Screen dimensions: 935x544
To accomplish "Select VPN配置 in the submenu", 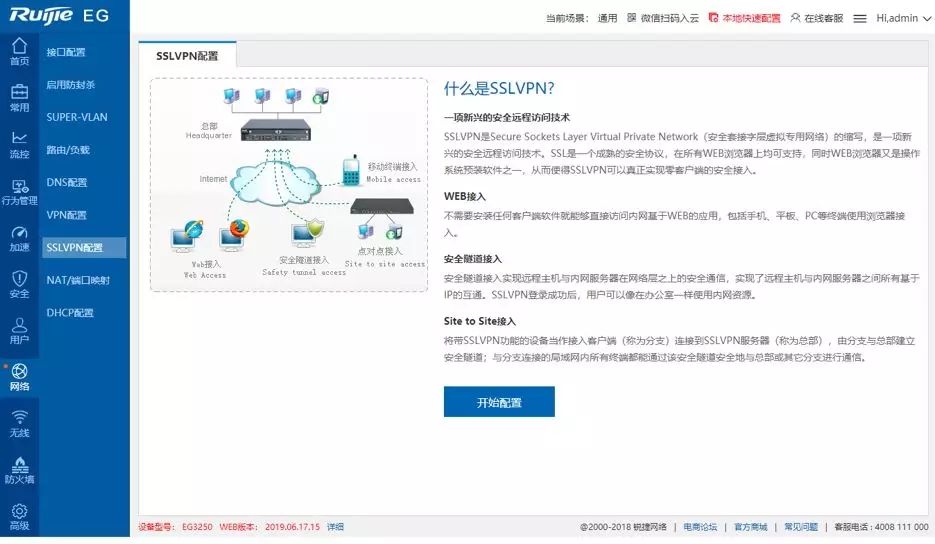I will 67,215.
